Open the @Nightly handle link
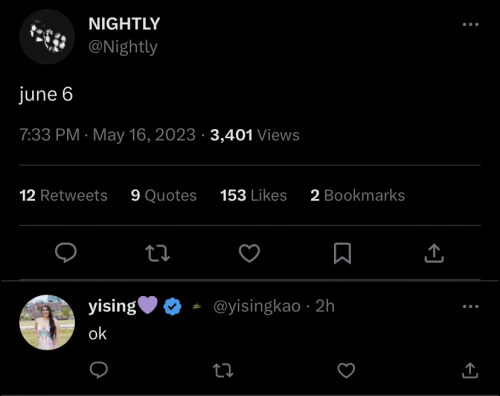This screenshot has width=500, height=396. 123,47
